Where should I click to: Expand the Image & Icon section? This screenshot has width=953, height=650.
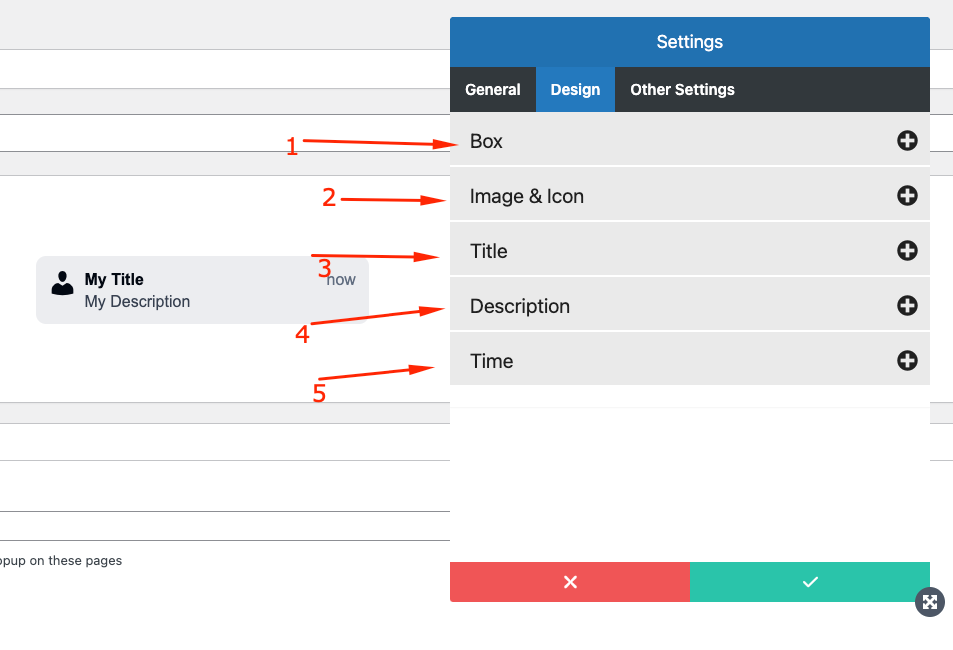[x=527, y=196]
